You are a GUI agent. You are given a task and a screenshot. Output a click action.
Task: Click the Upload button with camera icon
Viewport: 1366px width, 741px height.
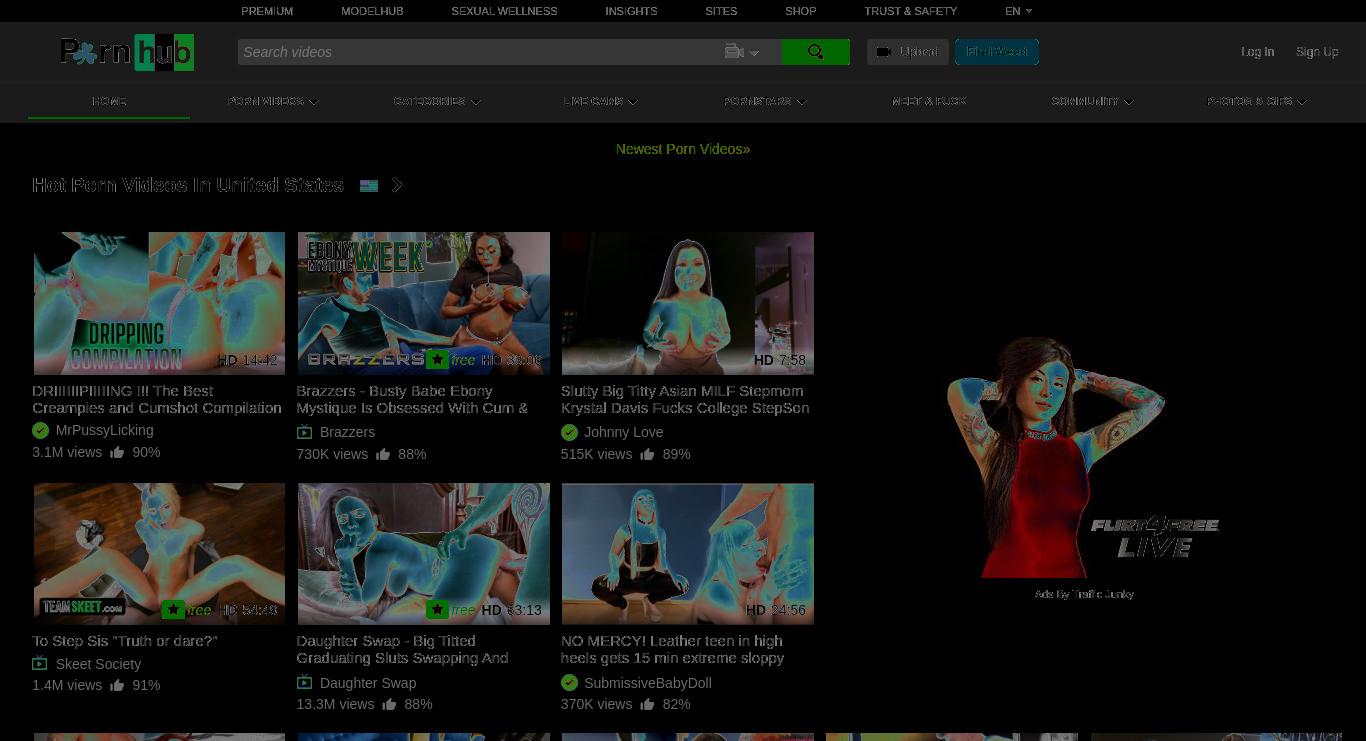pos(907,52)
